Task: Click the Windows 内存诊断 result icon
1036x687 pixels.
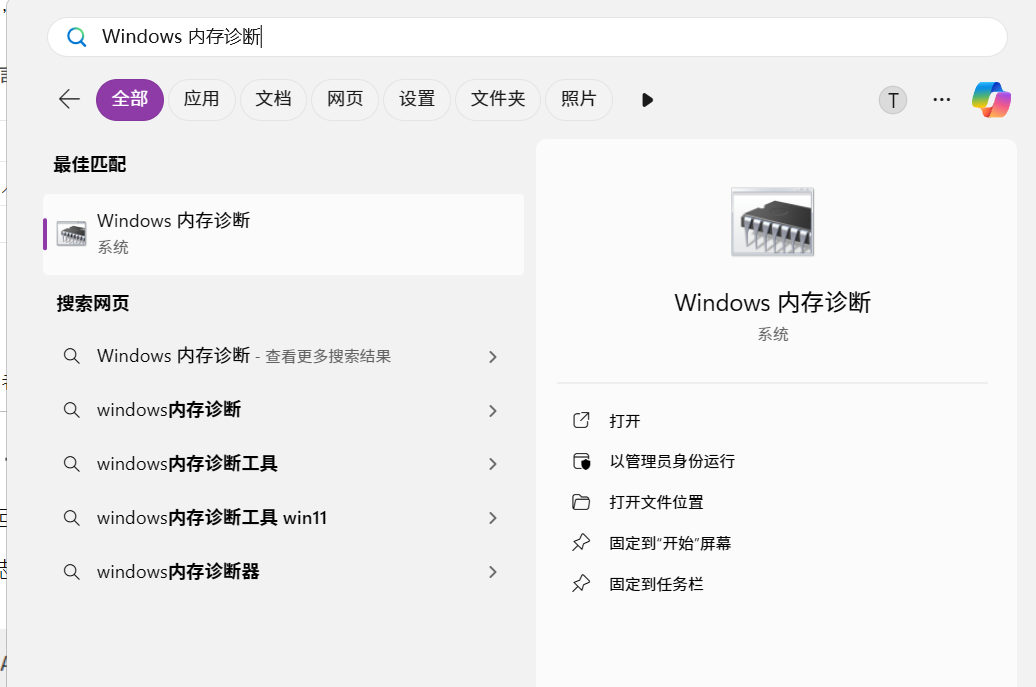Action: click(70, 233)
